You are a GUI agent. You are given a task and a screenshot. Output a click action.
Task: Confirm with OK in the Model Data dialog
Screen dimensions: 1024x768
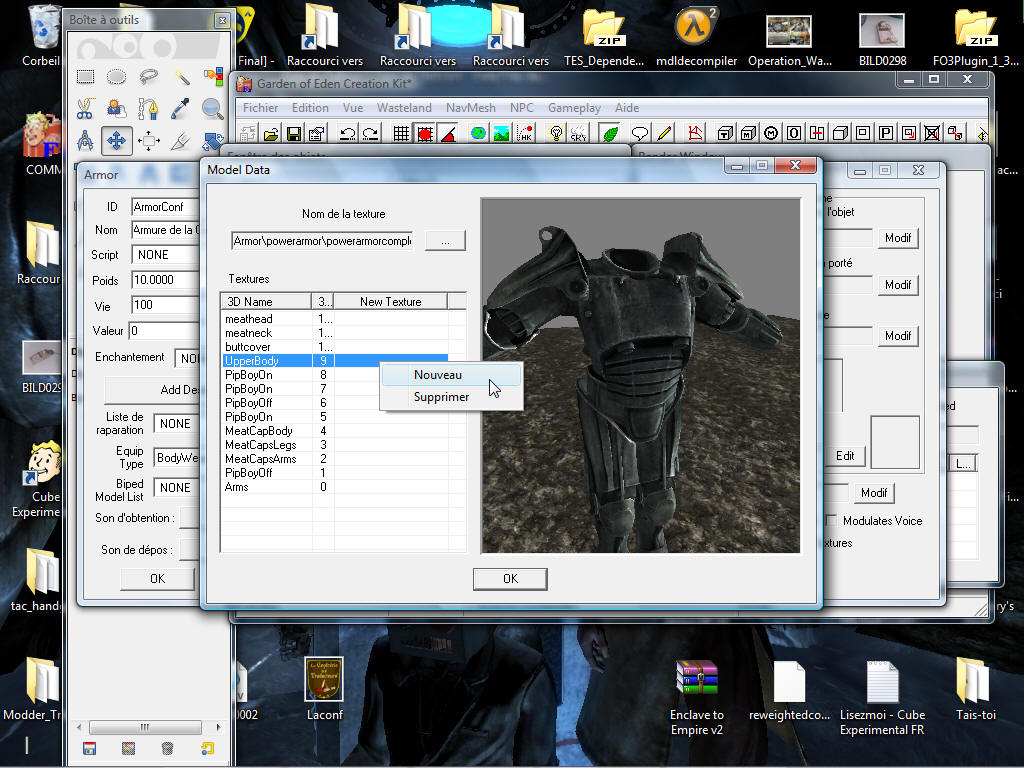coord(510,579)
